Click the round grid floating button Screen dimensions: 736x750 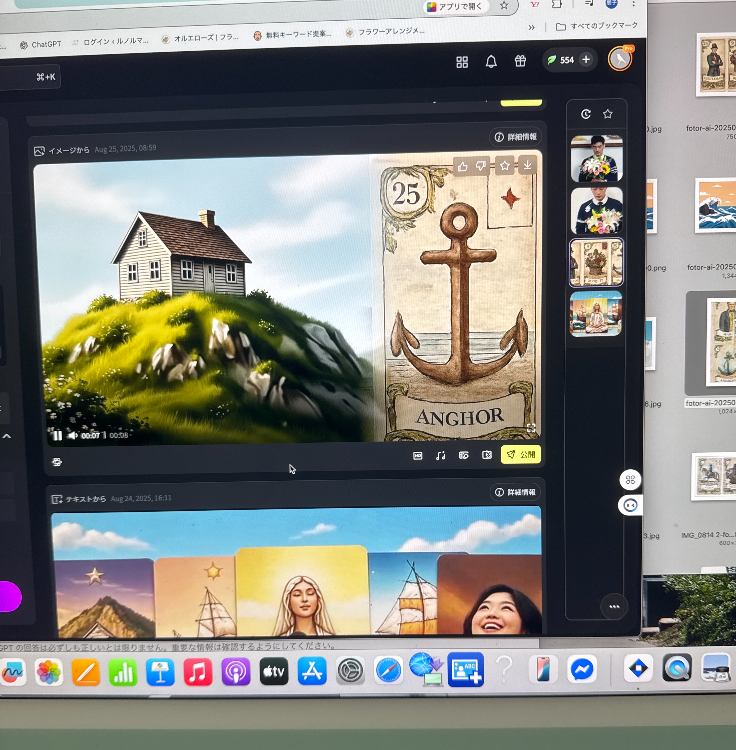pos(630,480)
